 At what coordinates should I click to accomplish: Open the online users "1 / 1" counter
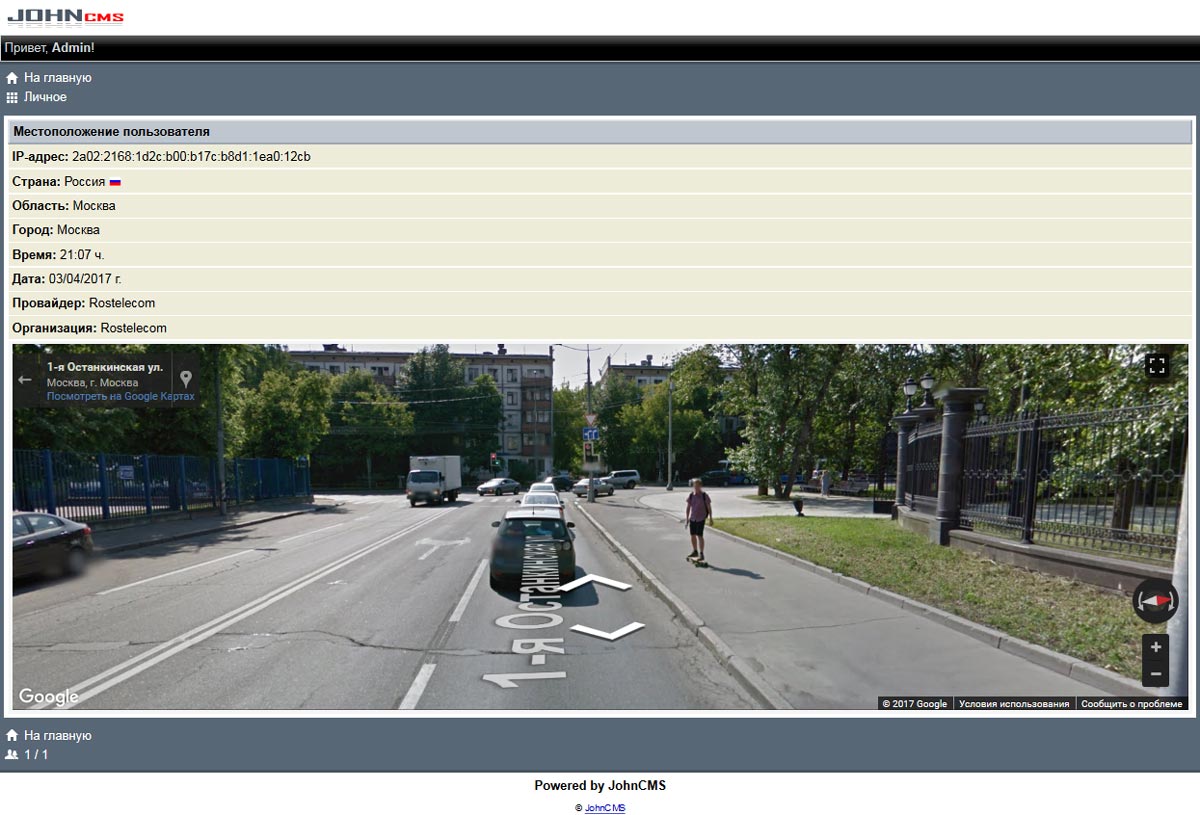pyautogui.click(x=35, y=755)
